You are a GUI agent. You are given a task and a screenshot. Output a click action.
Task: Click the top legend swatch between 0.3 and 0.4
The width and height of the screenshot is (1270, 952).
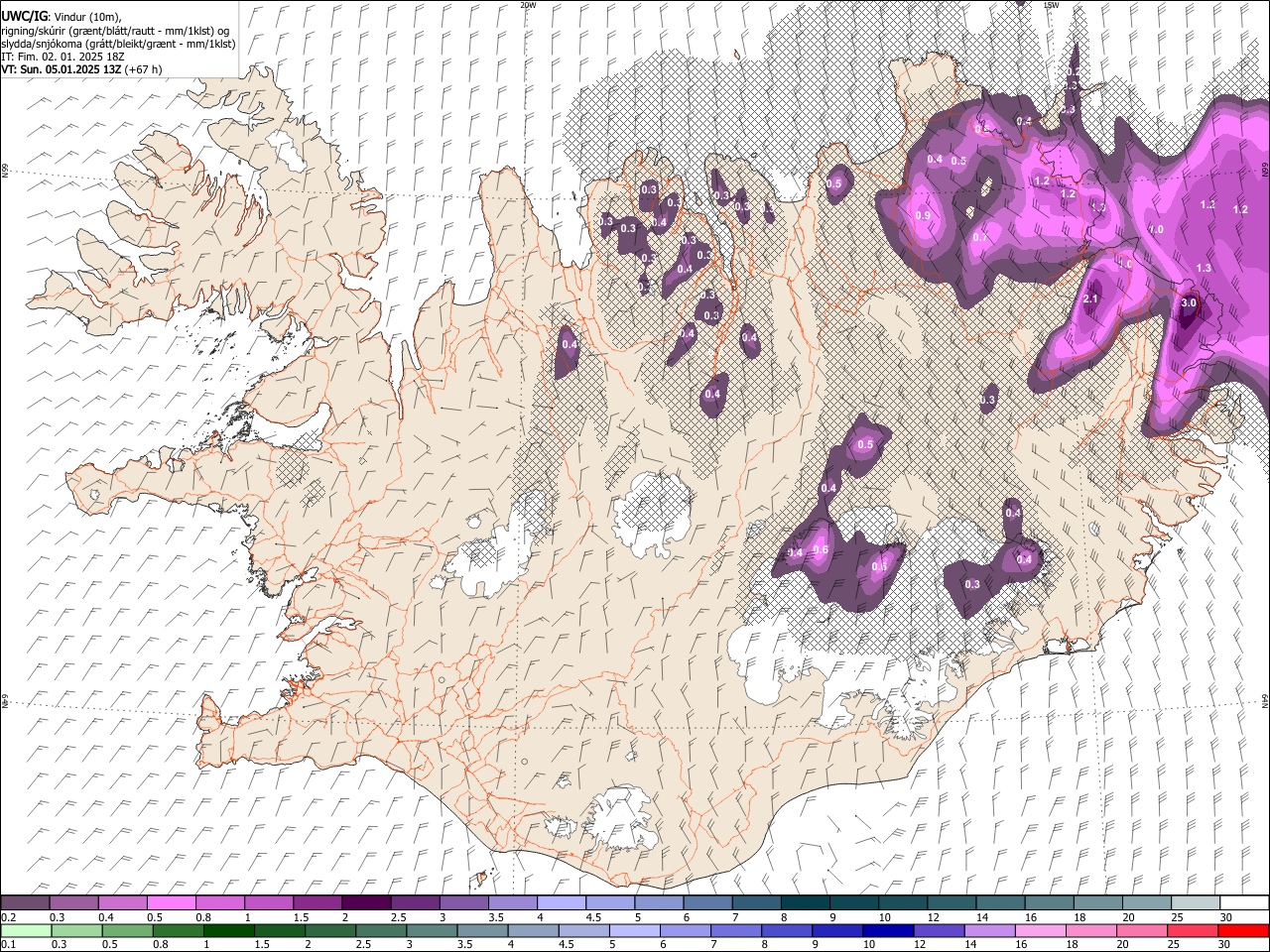[73, 903]
